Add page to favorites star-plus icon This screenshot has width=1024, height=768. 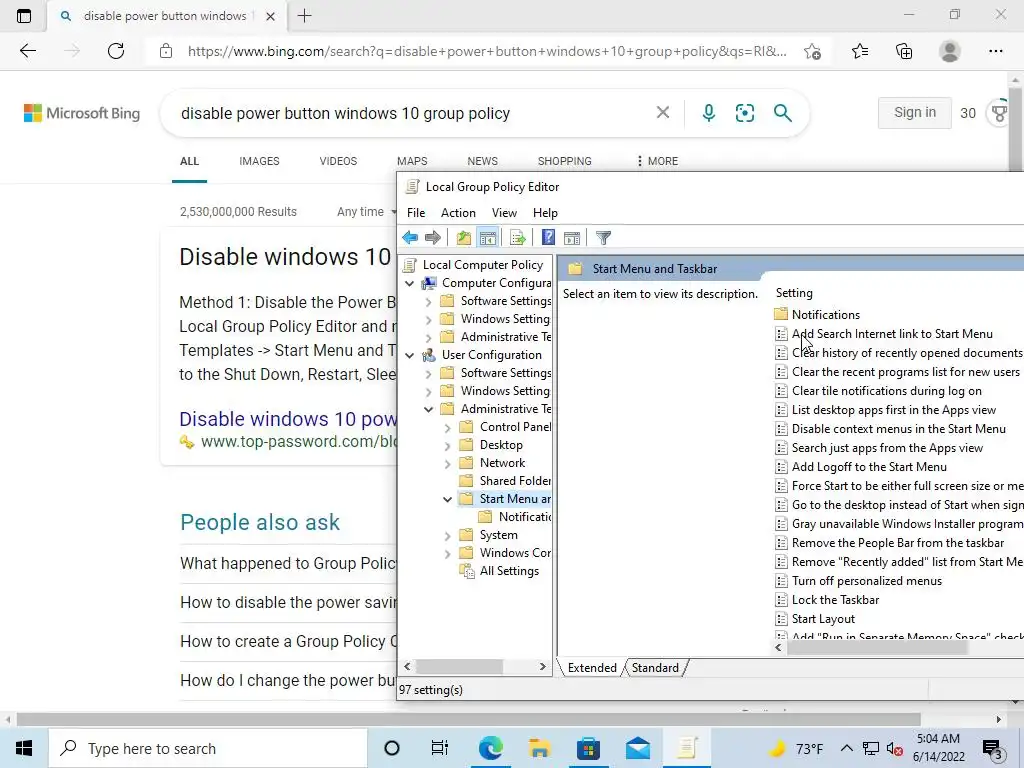812,51
